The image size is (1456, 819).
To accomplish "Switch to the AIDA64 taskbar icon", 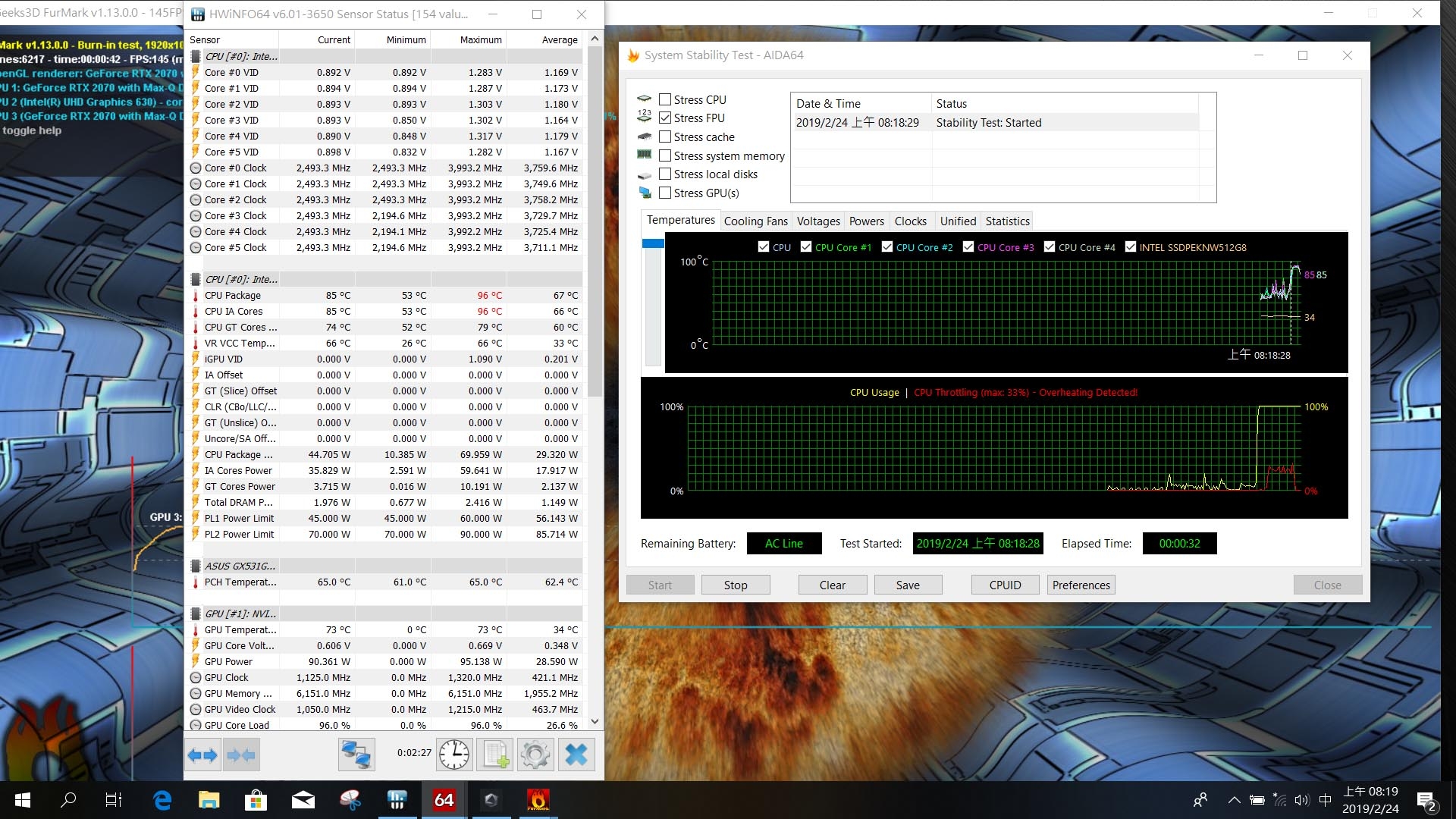I will coord(444,800).
